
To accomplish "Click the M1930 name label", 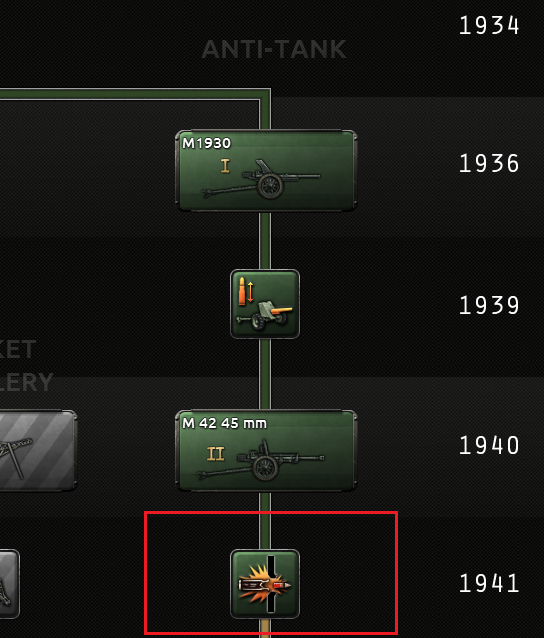I will [207, 143].
